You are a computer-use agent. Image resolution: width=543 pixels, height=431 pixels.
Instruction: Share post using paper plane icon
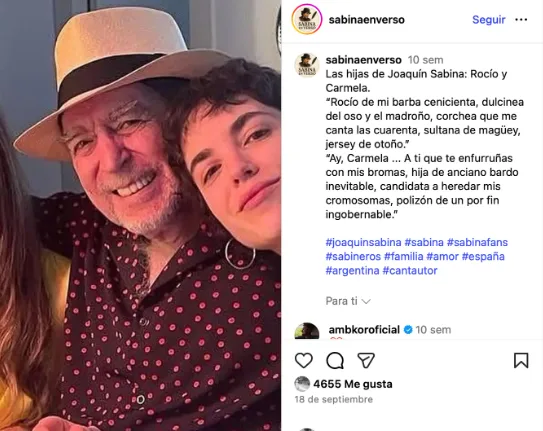pos(366,360)
